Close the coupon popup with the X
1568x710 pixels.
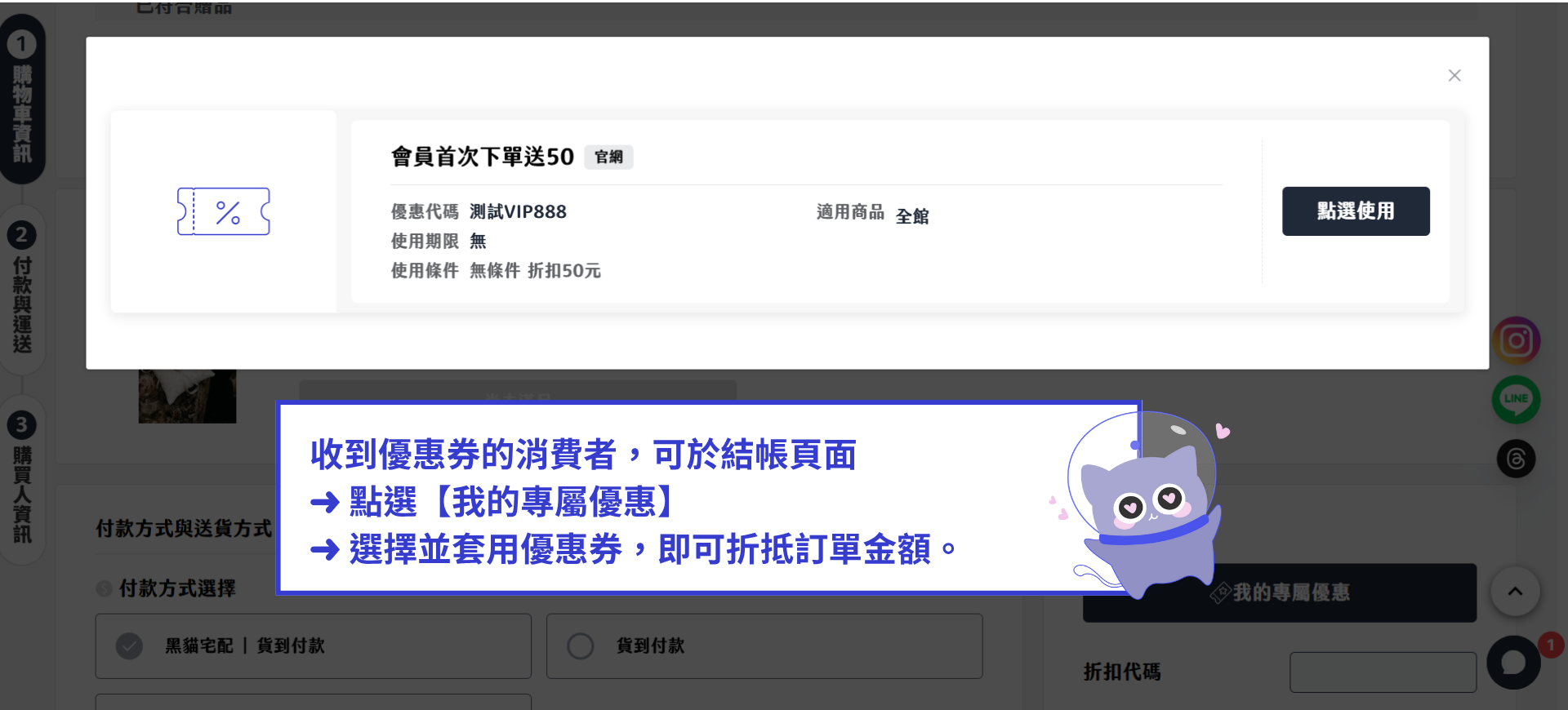coord(1454,75)
